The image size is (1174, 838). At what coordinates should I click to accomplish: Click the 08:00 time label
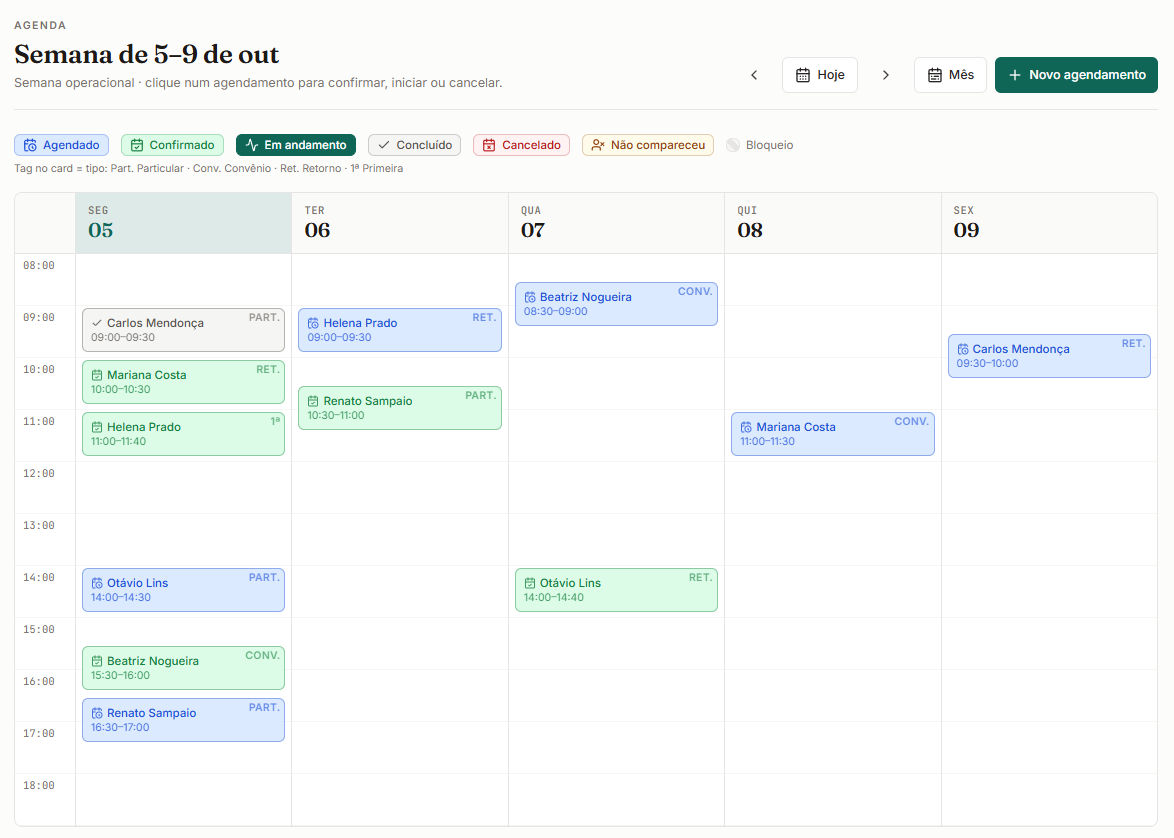[x=39, y=266]
